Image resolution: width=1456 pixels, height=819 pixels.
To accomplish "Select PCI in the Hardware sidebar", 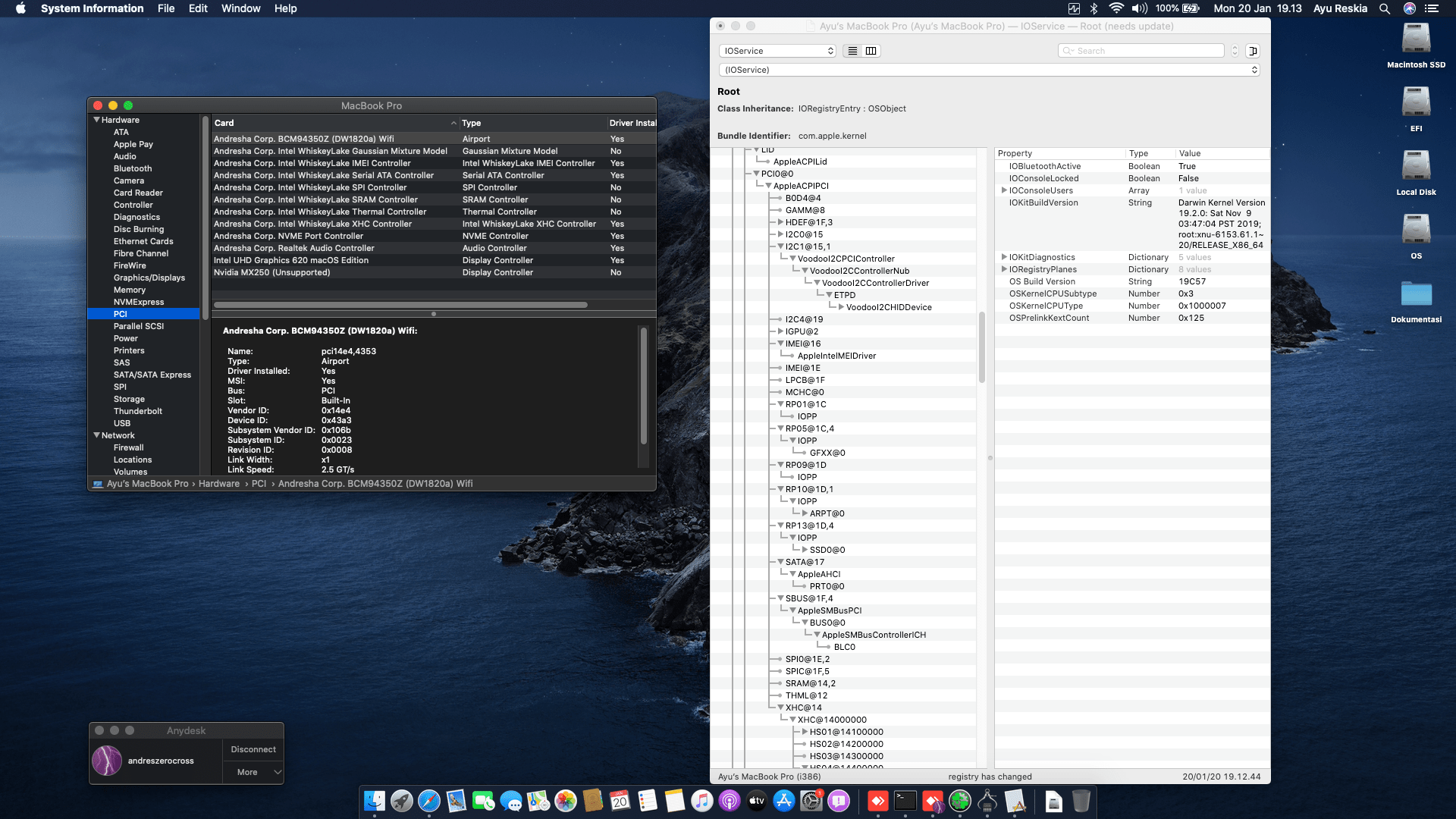I will coord(120,313).
